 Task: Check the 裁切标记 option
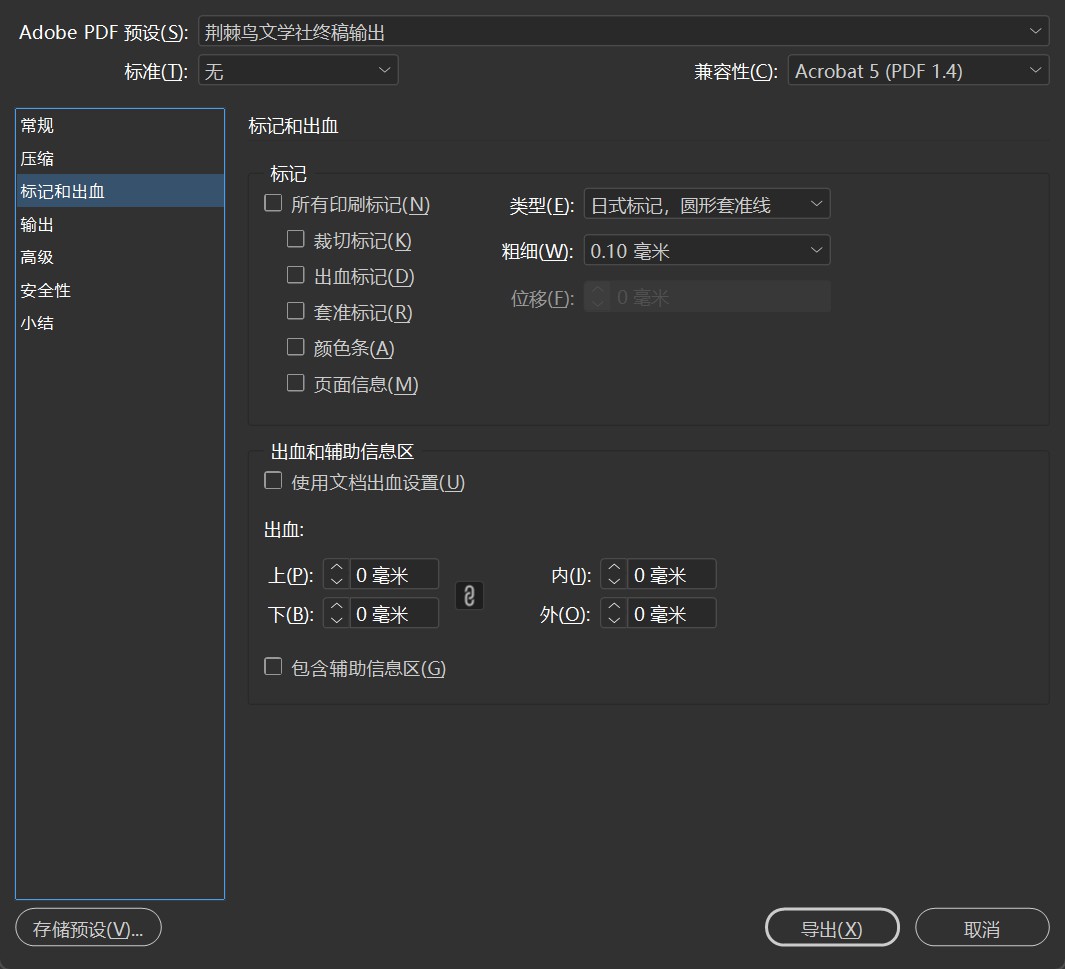[295, 238]
